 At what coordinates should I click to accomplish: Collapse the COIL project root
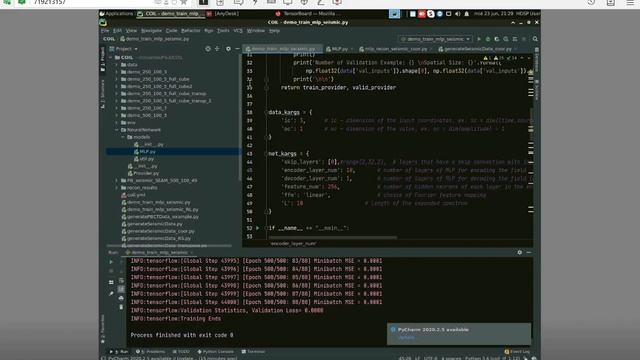[111, 58]
